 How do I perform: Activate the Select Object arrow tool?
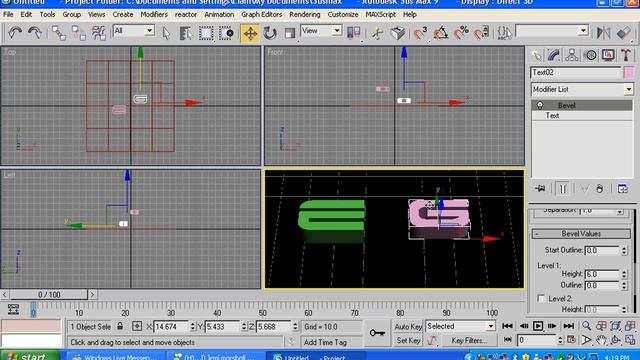point(166,33)
